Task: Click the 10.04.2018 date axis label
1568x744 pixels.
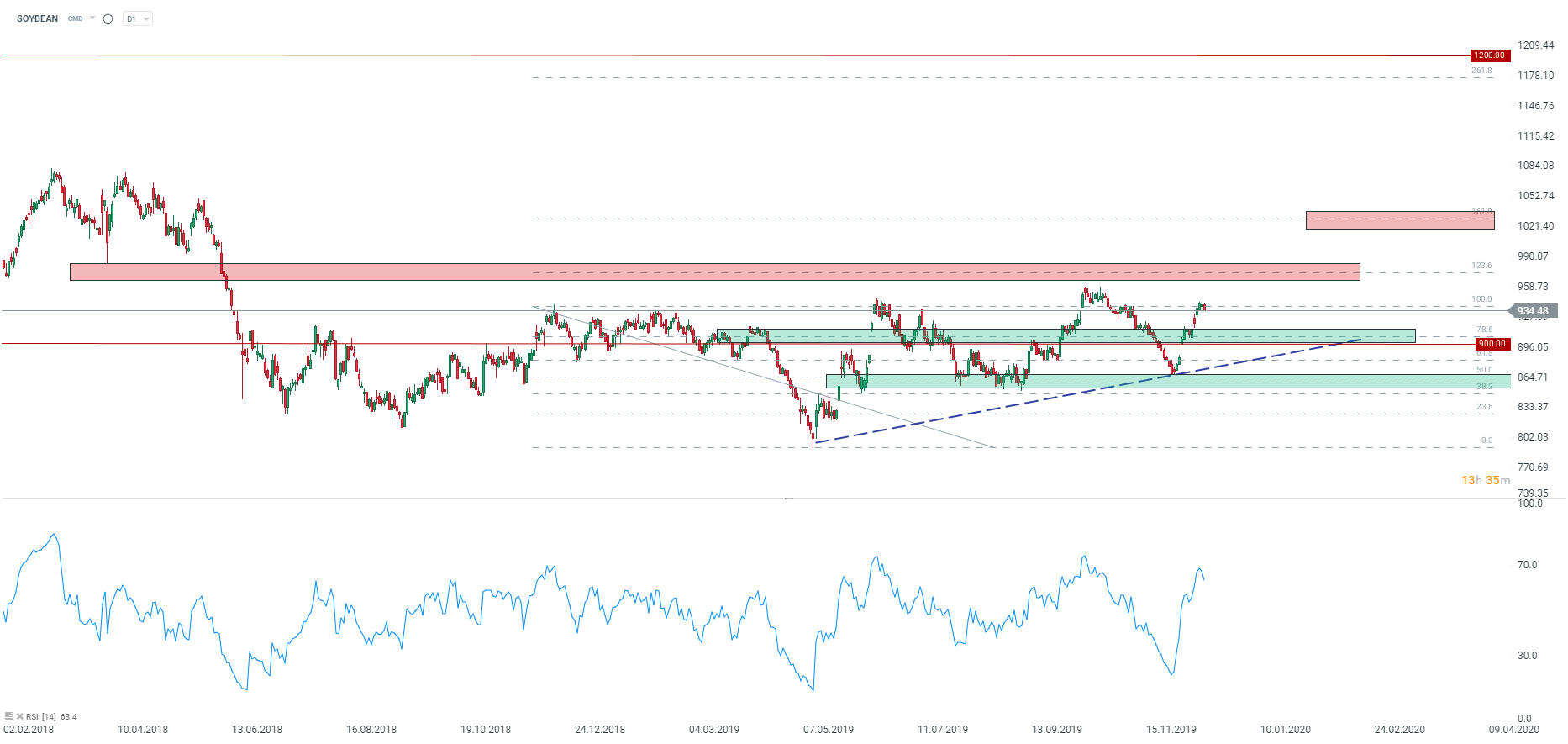Action: click(143, 730)
